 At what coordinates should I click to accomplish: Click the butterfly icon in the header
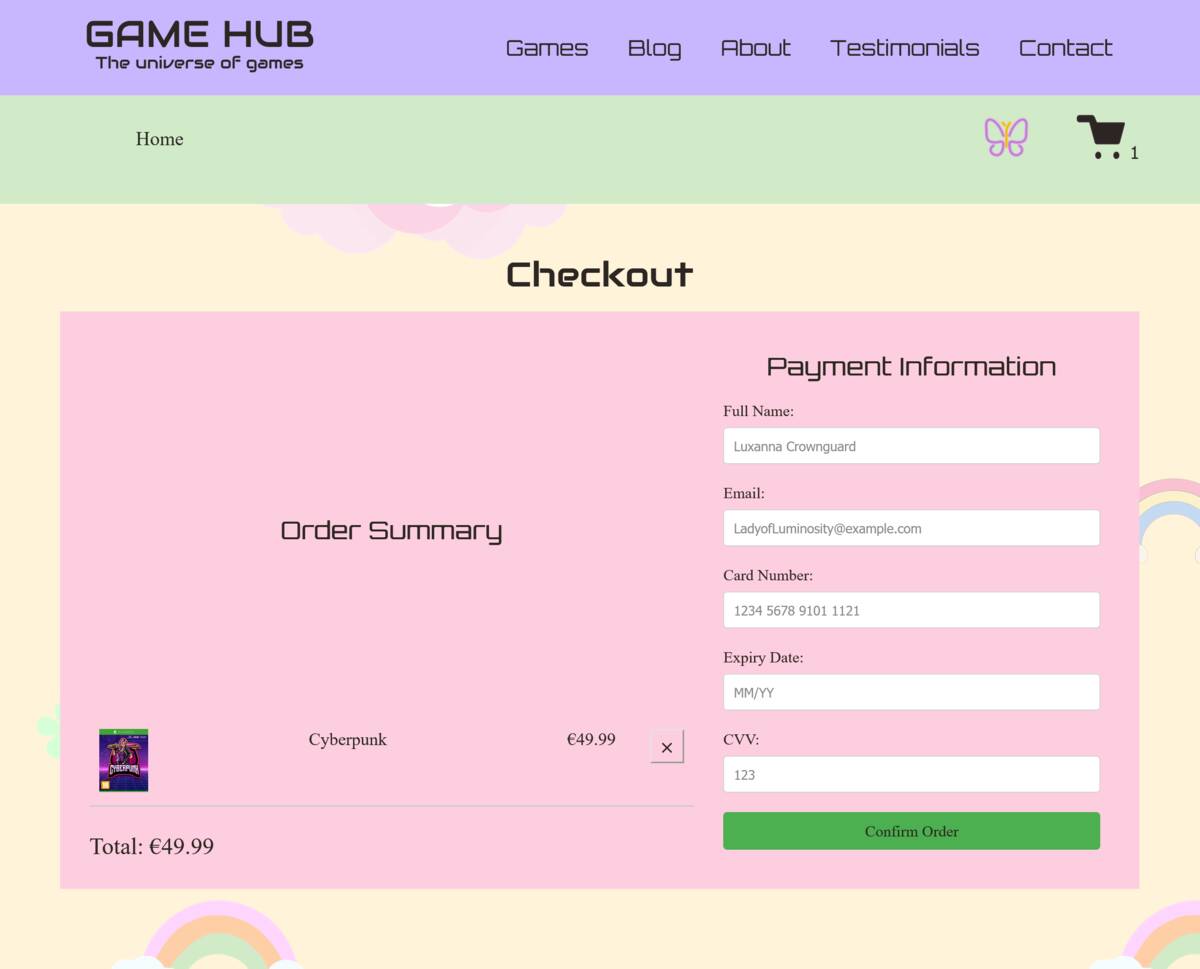pyautogui.click(x=1005, y=137)
